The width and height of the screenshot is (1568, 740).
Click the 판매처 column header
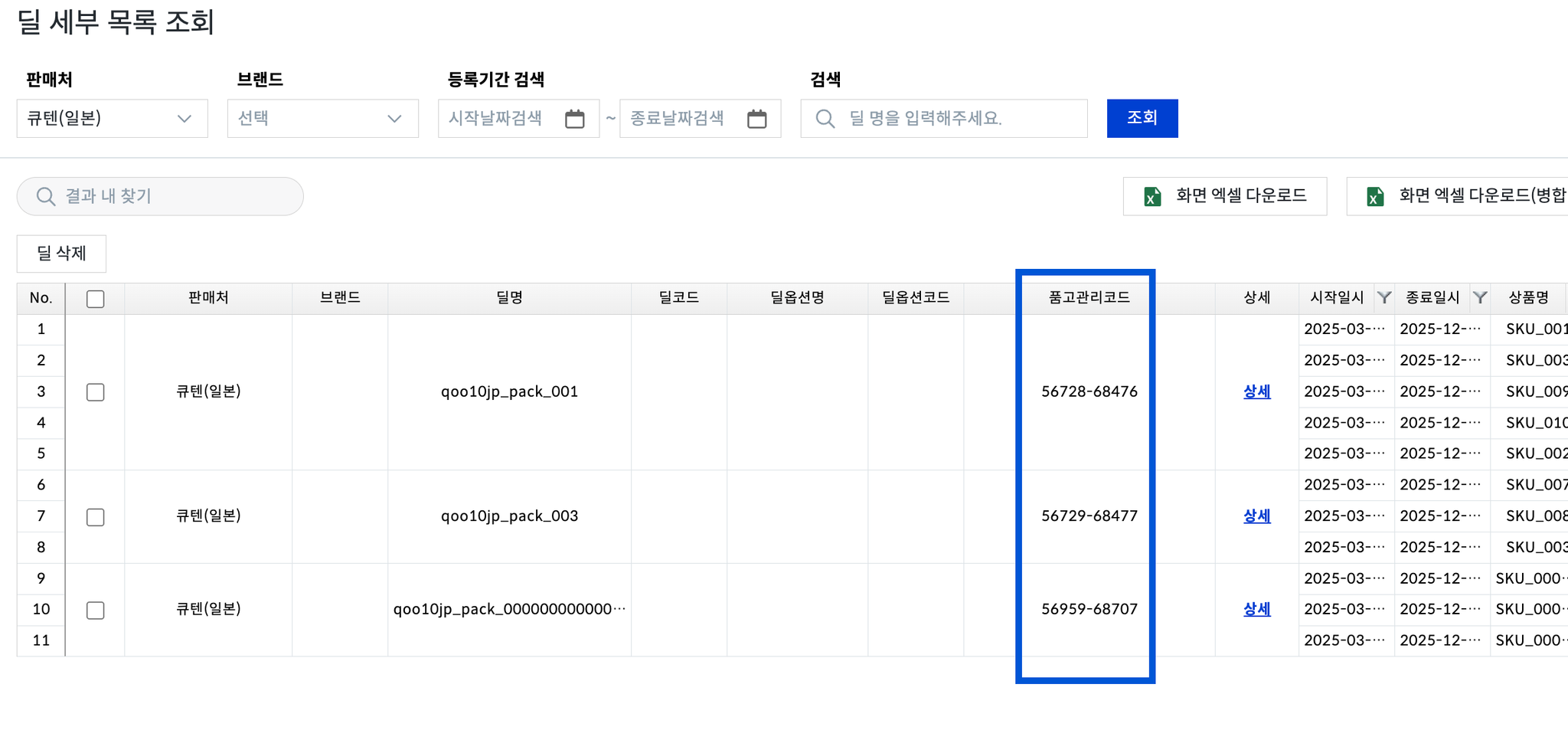click(208, 298)
